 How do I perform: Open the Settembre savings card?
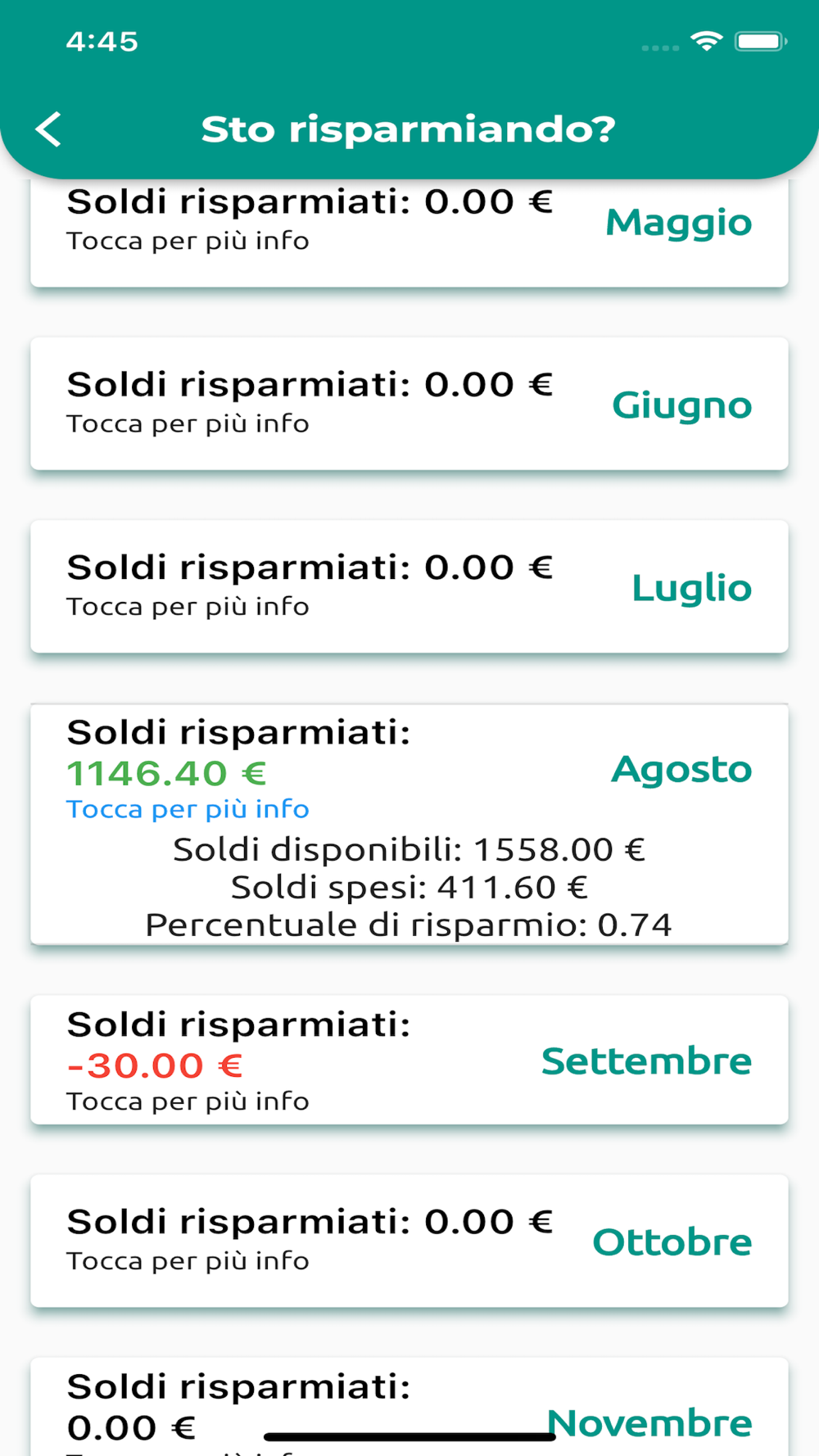click(x=409, y=1060)
